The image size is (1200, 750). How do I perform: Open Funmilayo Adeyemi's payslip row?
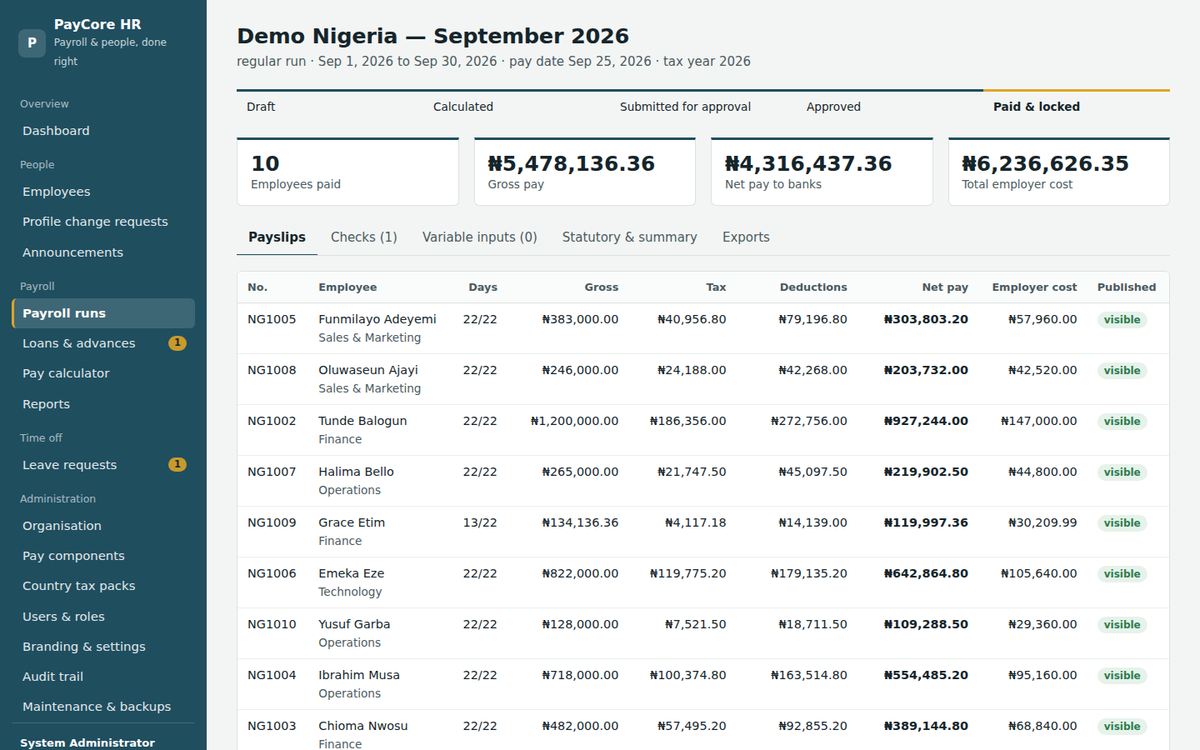703,328
